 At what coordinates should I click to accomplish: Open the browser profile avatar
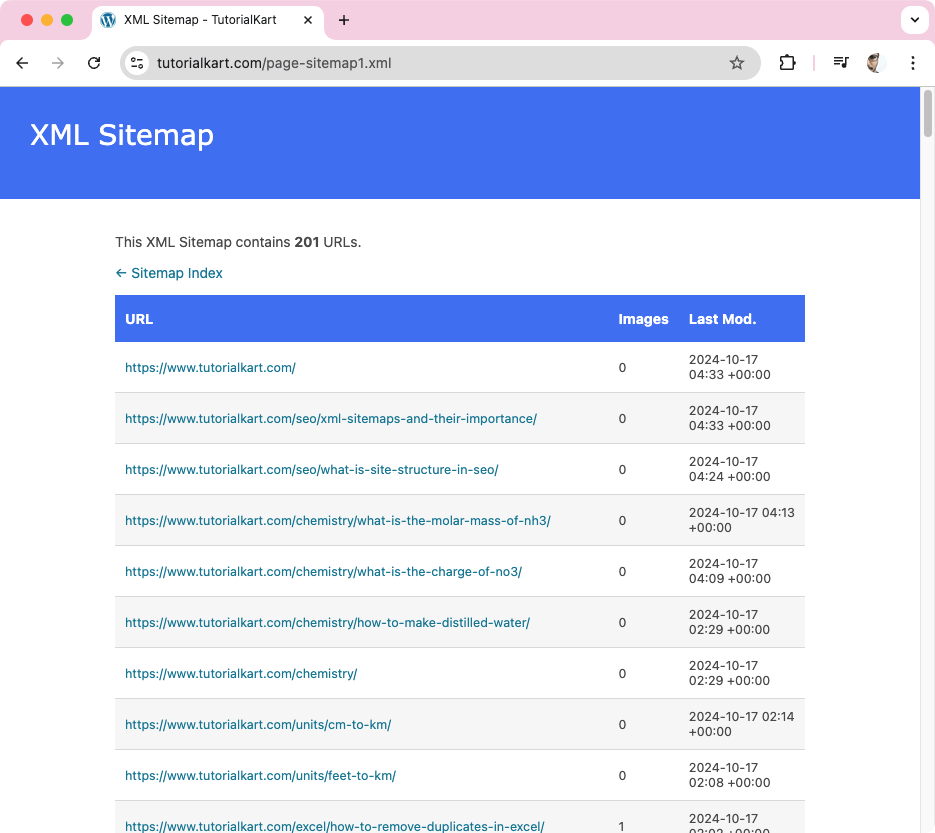pyautogui.click(x=875, y=62)
